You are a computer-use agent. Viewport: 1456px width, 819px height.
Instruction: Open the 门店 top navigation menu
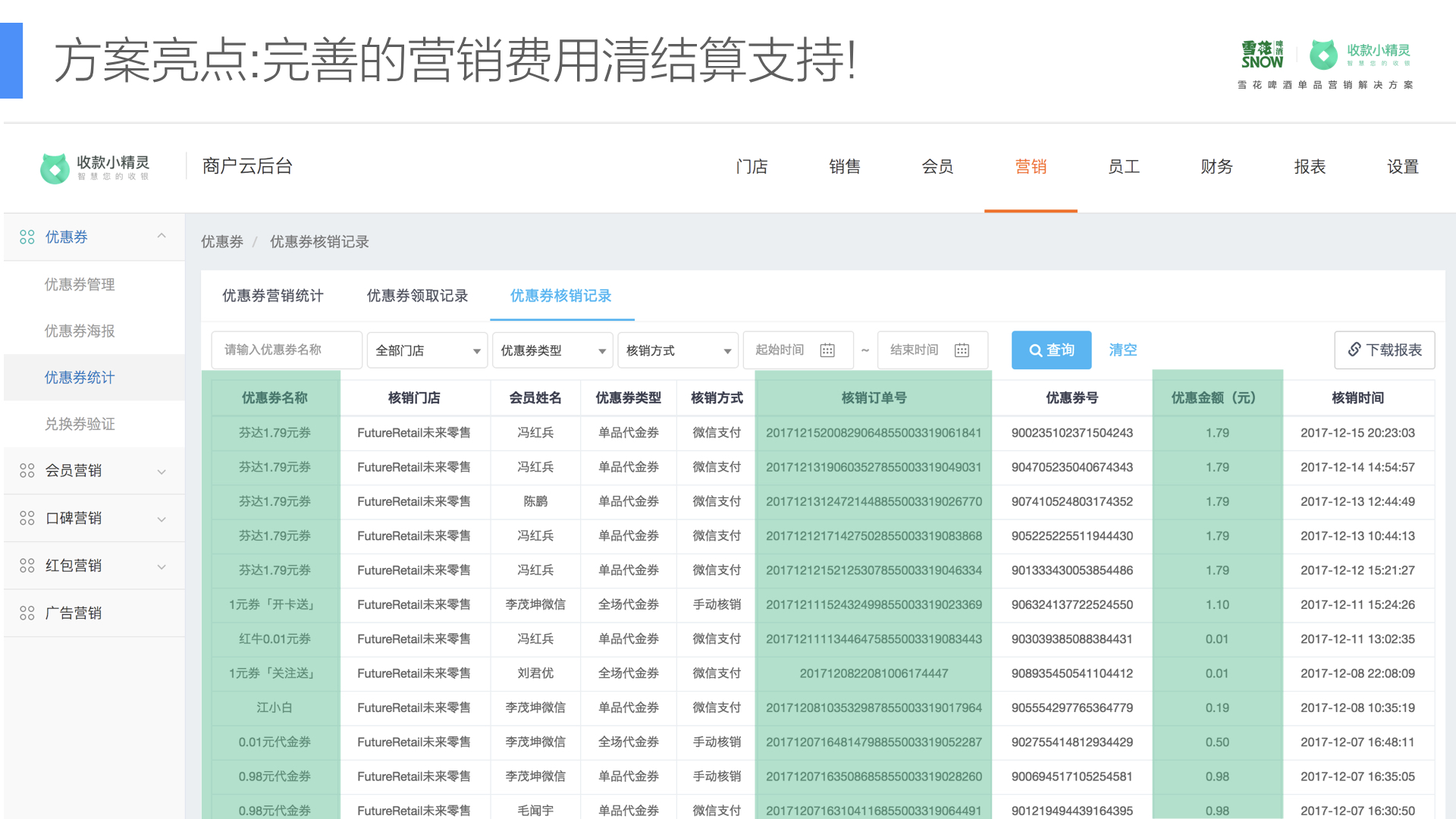(752, 167)
